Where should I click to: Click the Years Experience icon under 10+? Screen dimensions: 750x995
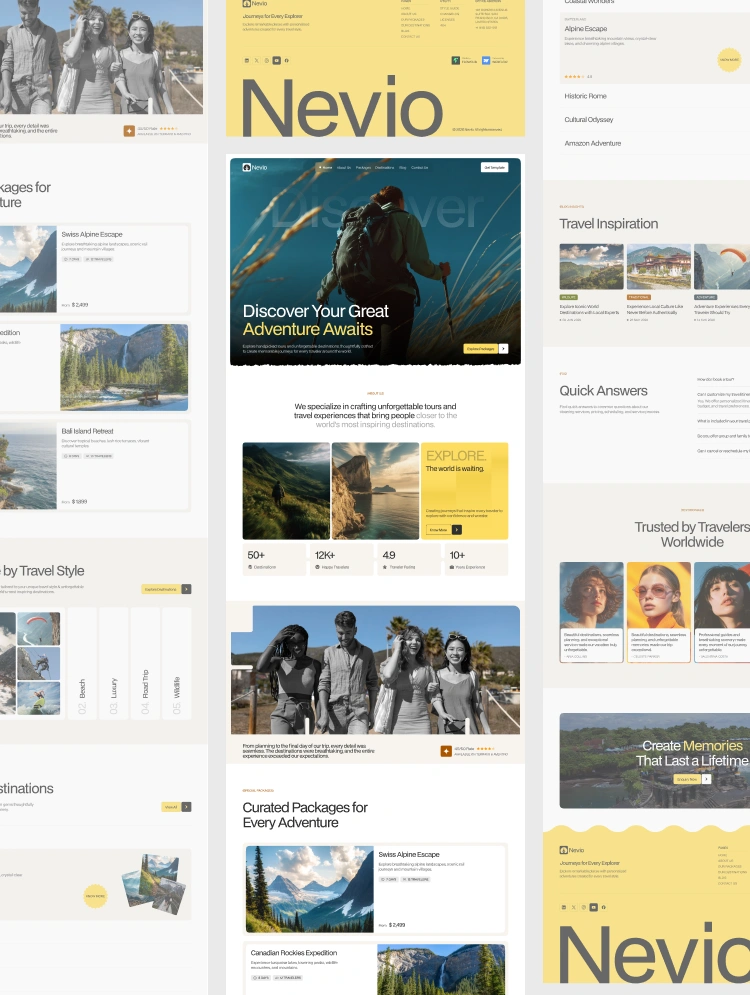tap(452, 567)
